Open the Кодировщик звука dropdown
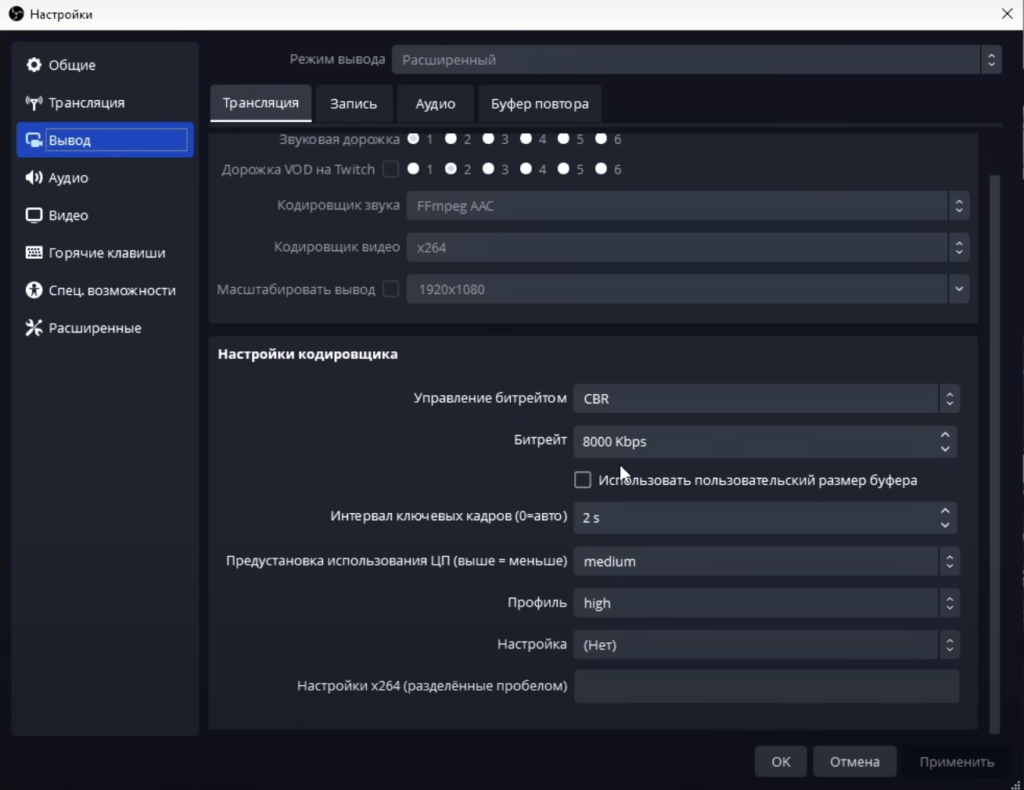1024x790 pixels. click(688, 206)
